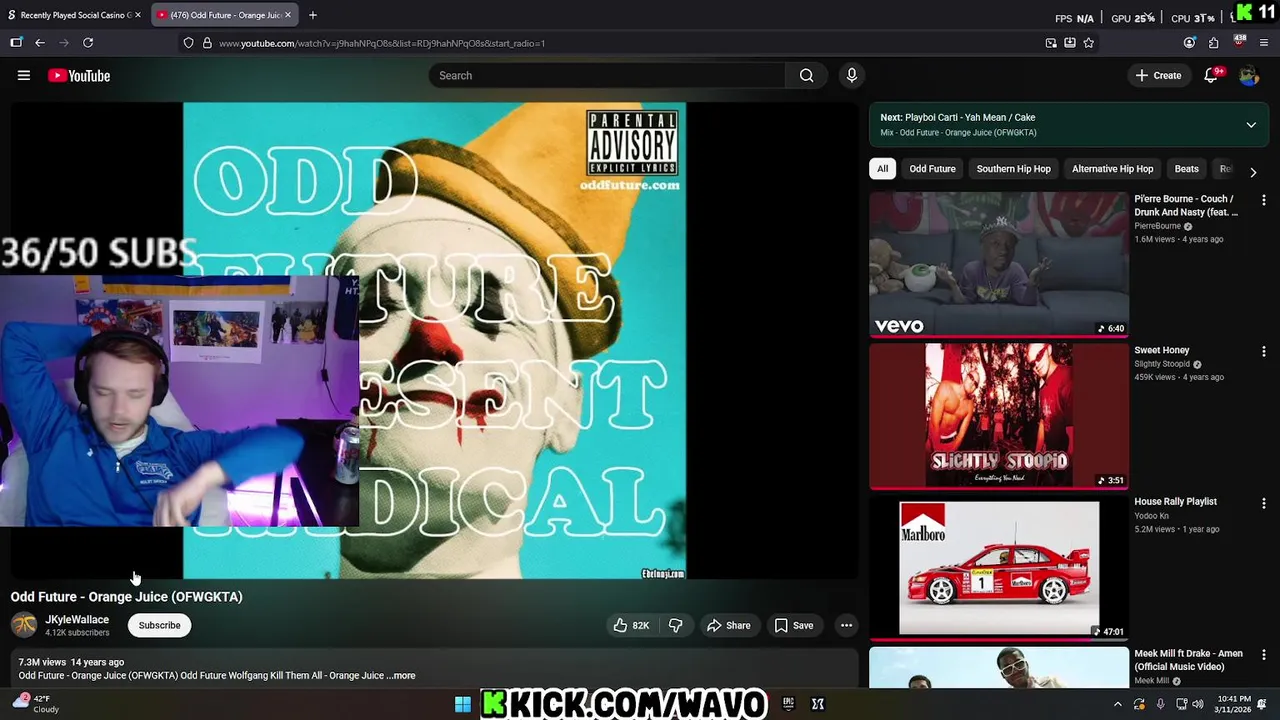The width and height of the screenshot is (1280, 720).
Task: Save the video to a playlist
Action: [793, 625]
